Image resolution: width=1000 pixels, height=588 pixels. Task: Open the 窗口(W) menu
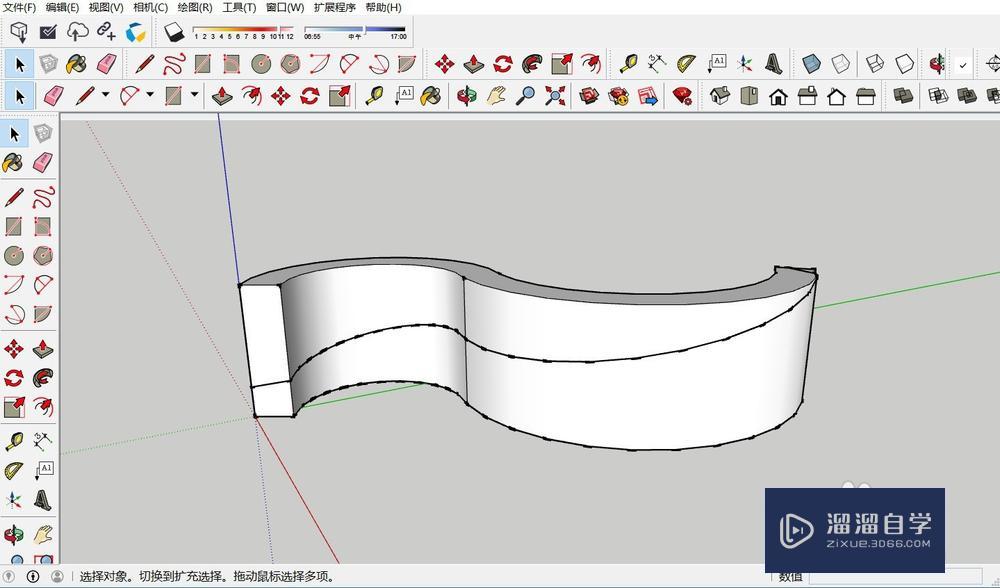pos(285,7)
